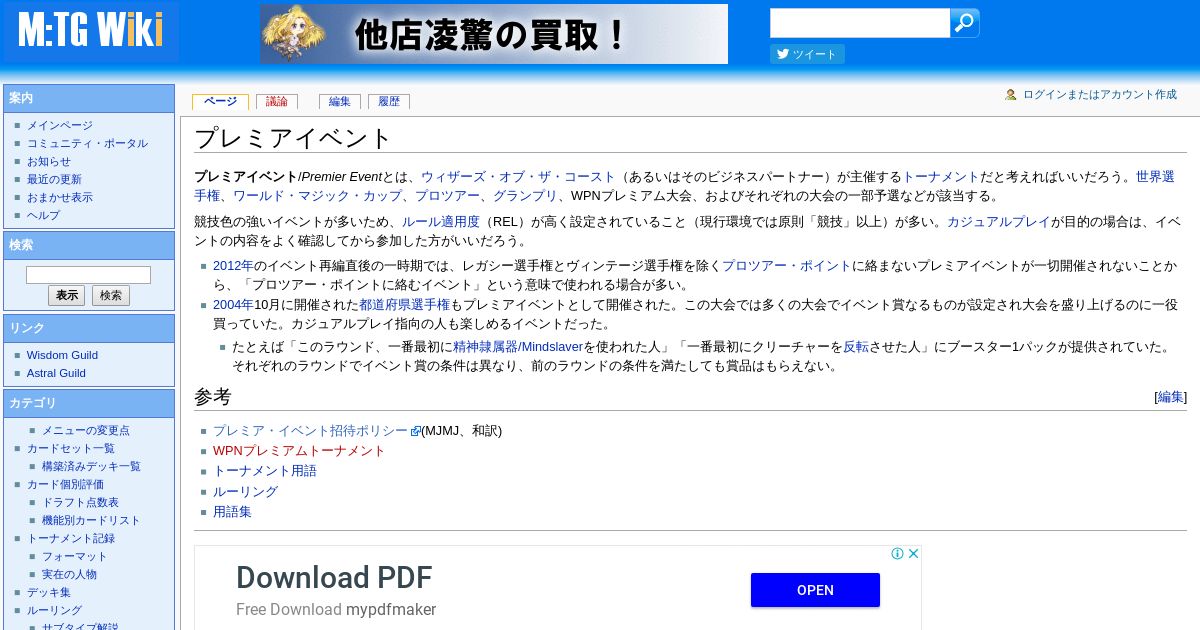The width and height of the screenshot is (1200, 630).
Task: Open 用語集 reference link
Action: (x=232, y=511)
